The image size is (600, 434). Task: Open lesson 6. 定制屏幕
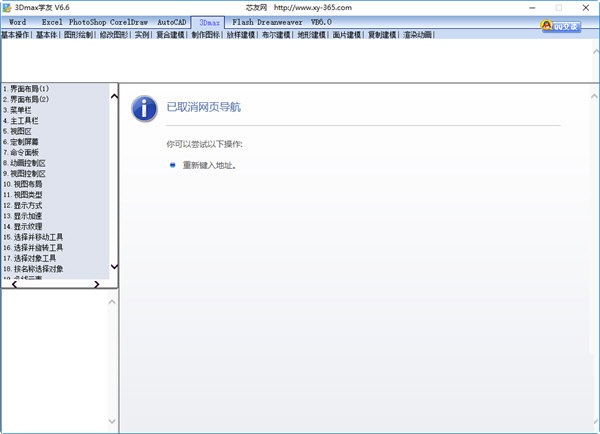click(x=21, y=142)
